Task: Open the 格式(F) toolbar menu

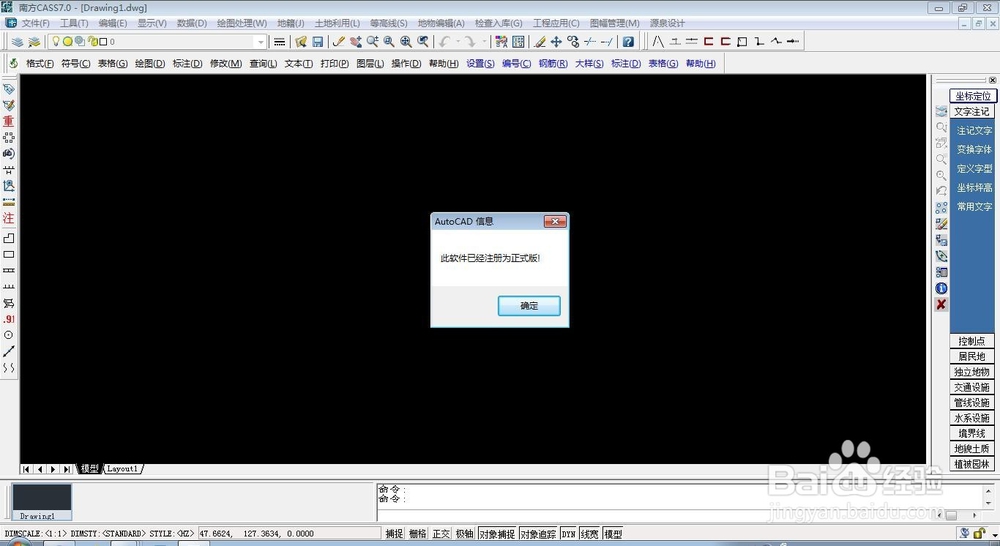Action: pos(40,63)
